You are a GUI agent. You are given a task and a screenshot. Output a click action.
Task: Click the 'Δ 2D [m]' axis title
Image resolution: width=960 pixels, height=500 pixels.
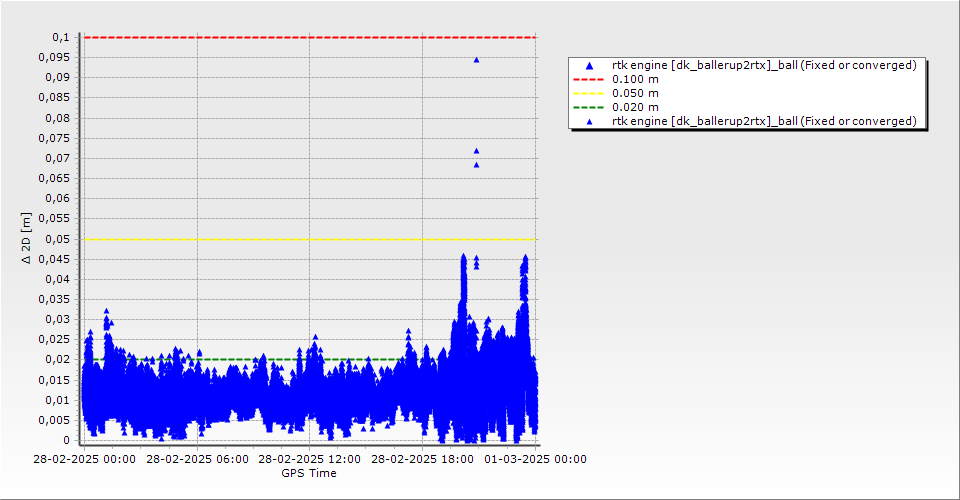26,238
